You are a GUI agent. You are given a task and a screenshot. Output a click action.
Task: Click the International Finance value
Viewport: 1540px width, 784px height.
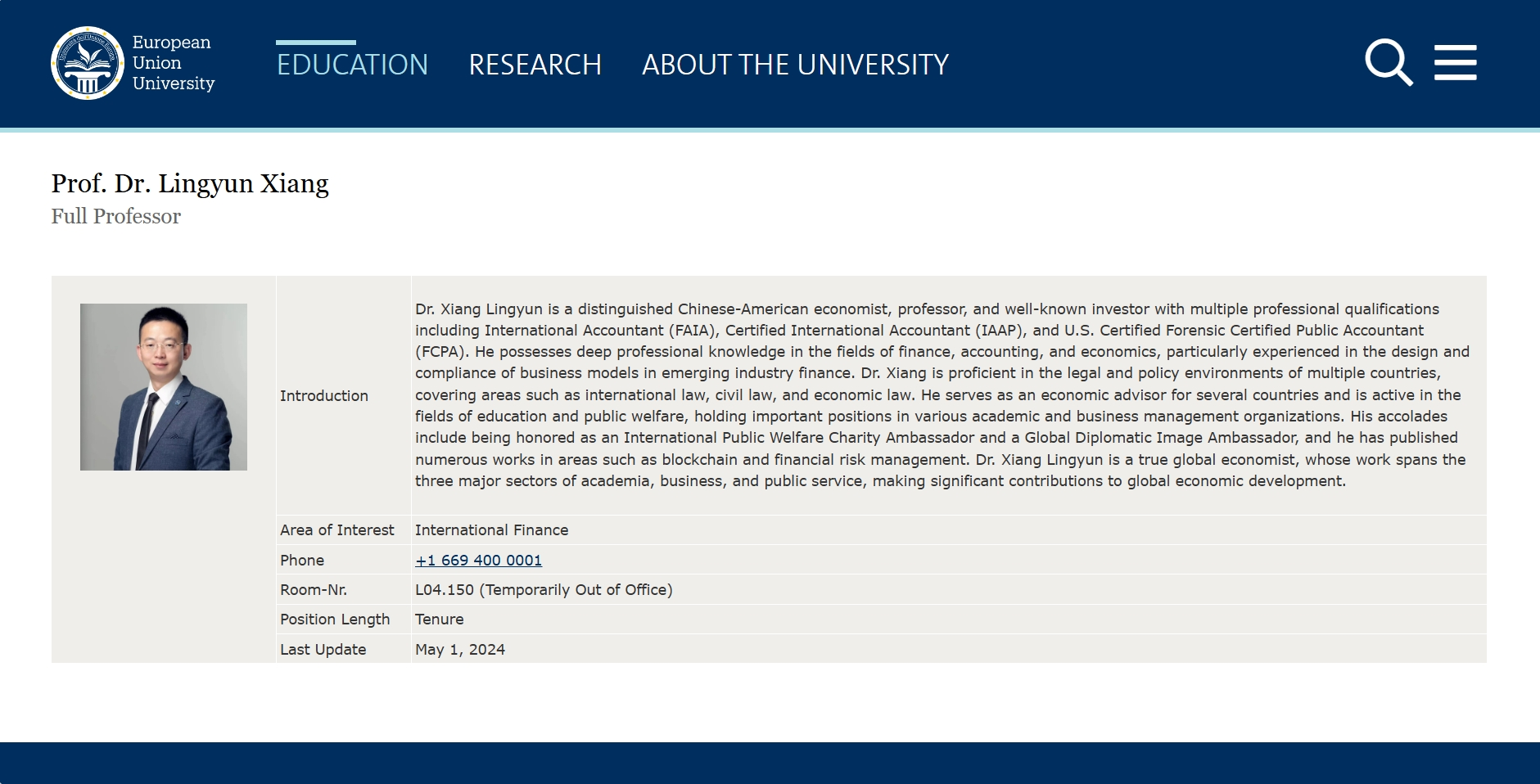pos(491,530)
